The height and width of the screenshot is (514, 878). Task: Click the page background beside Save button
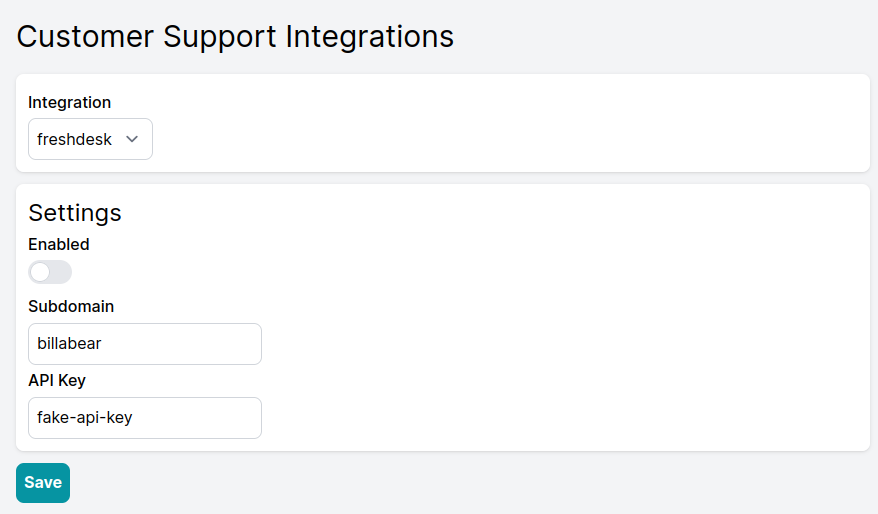(x=448, y=483)
